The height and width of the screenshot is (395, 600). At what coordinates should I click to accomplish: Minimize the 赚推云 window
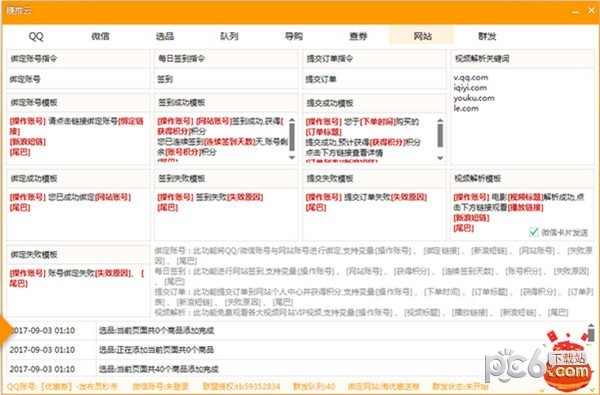pyautogui.click(x=576, y=11)
